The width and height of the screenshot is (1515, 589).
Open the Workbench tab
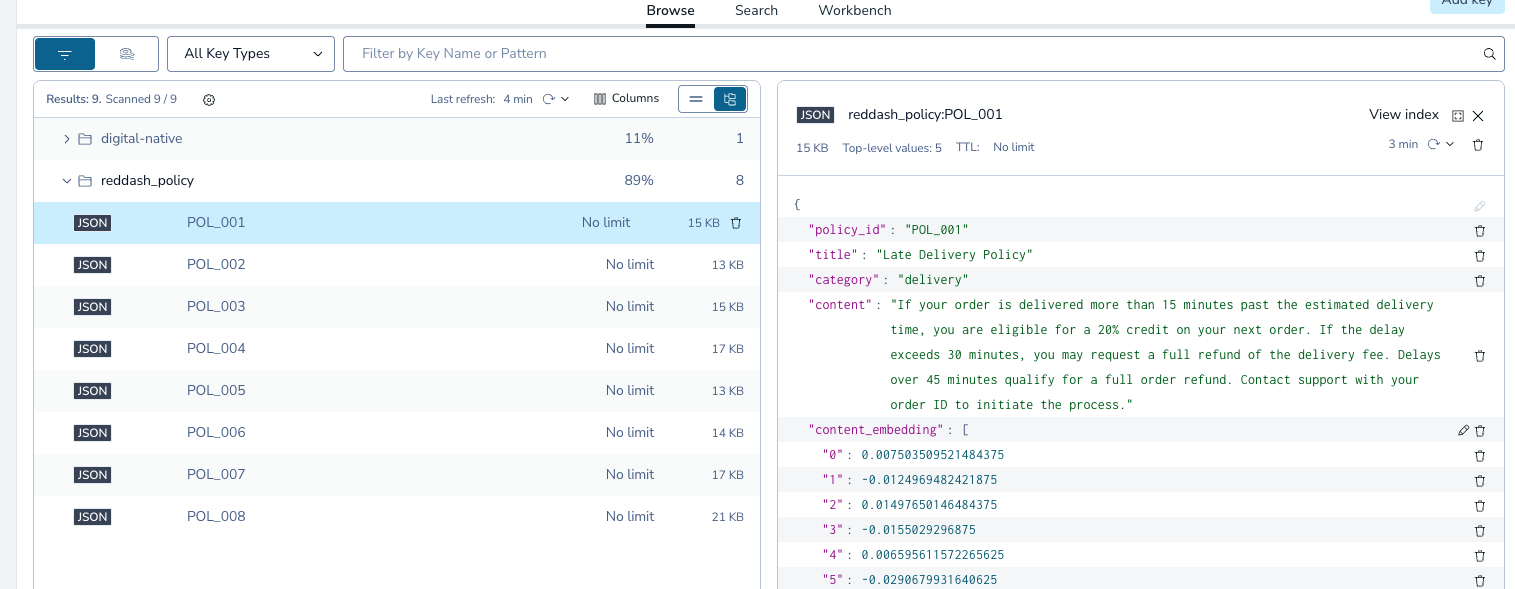[x=855, y=11]
